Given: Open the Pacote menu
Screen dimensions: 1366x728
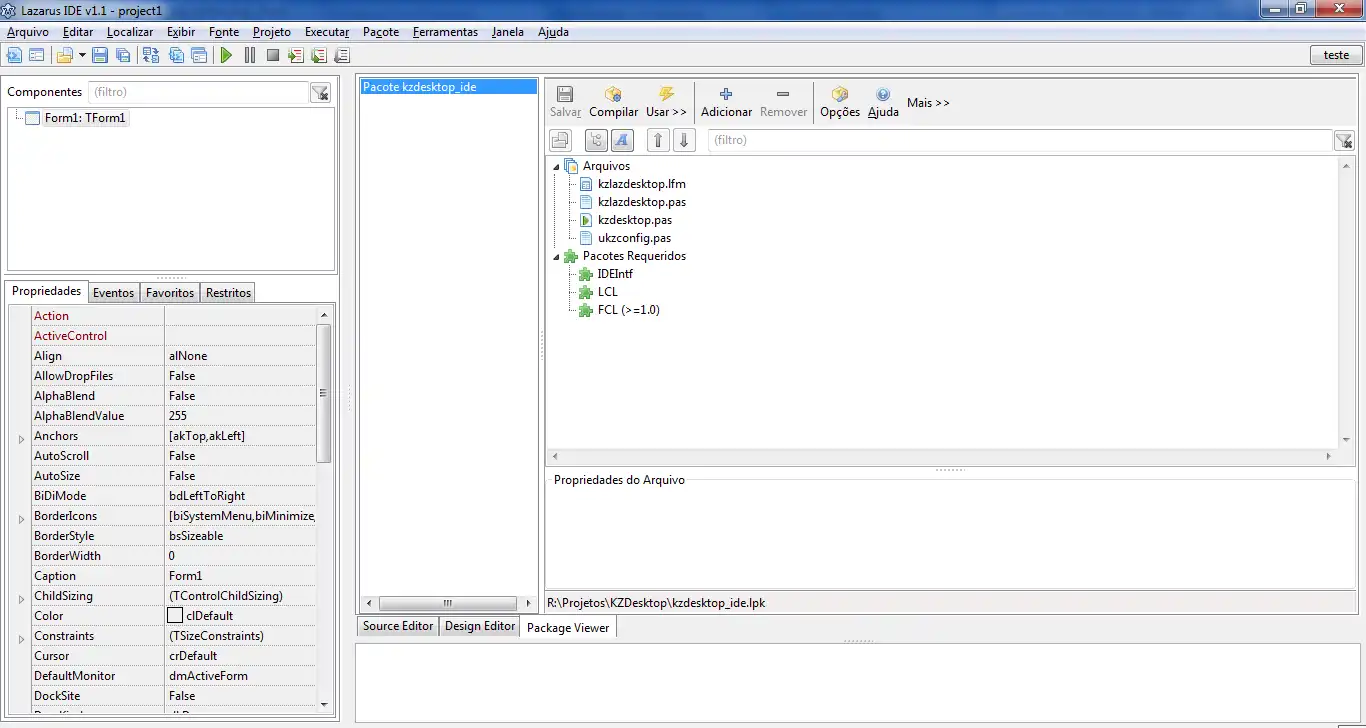Looking at the screenshot, I should click(381, 32).
